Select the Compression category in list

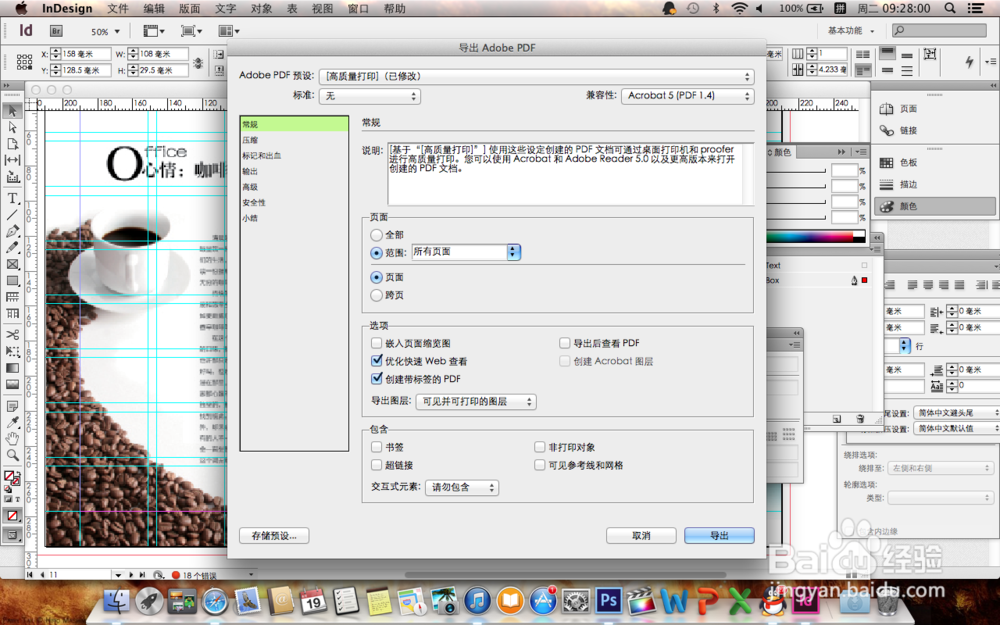pyautogui.click(x=294, y=140)
